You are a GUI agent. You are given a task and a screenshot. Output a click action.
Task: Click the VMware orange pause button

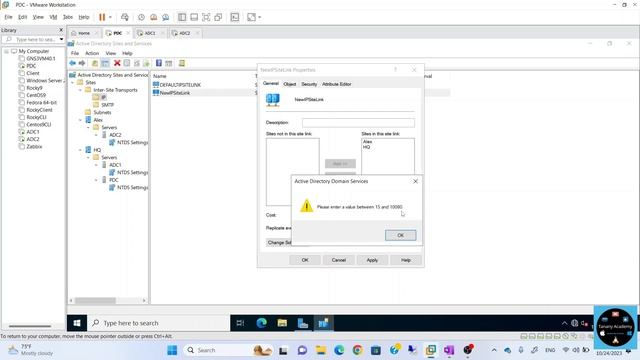[x=102, y=17]
